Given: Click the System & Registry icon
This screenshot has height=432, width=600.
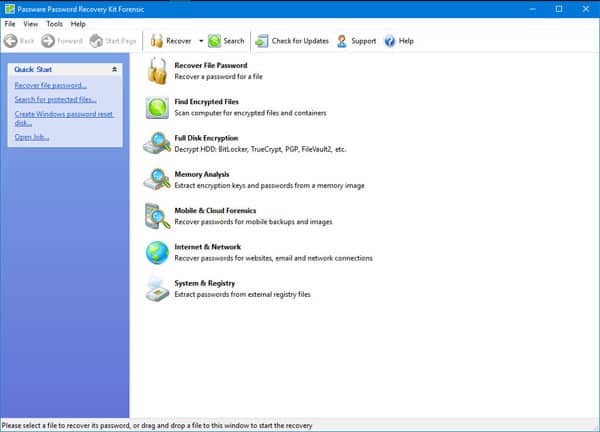Looking at the screenshot, I should point(157,289).
